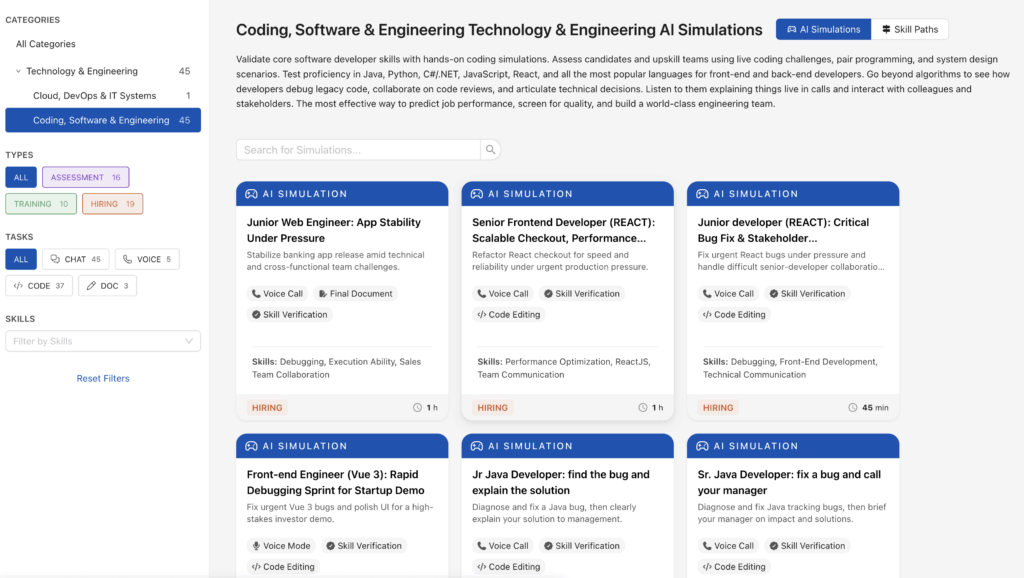Click Code Editing icon tag on Senior Frontend card
Image resolution: width=1024 pixels, height=578 pixels.
click(x=482, y=315)
